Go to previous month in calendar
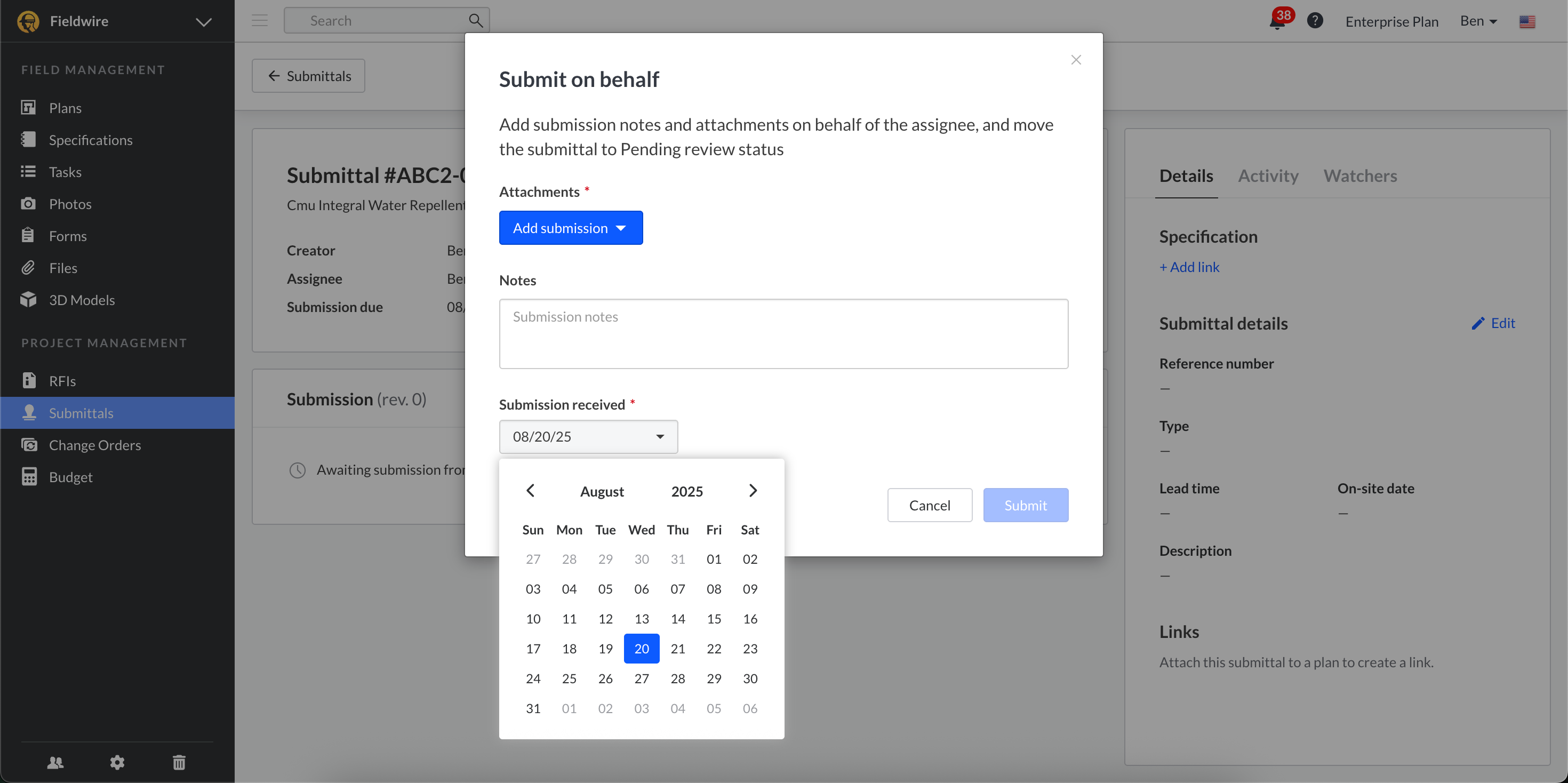Image resolution: width=1568 pixels, height=783 pixels. (x=530, y=490)
